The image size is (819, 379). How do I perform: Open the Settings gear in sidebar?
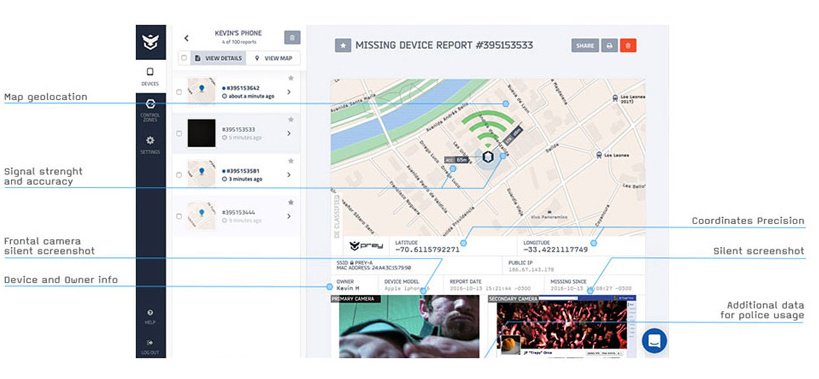click(x=150, y=145)
